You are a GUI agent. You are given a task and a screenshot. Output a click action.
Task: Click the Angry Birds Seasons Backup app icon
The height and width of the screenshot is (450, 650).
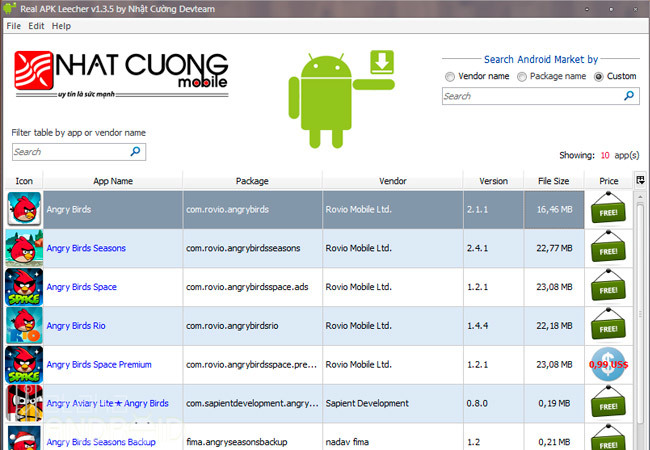tap(24, 438)
